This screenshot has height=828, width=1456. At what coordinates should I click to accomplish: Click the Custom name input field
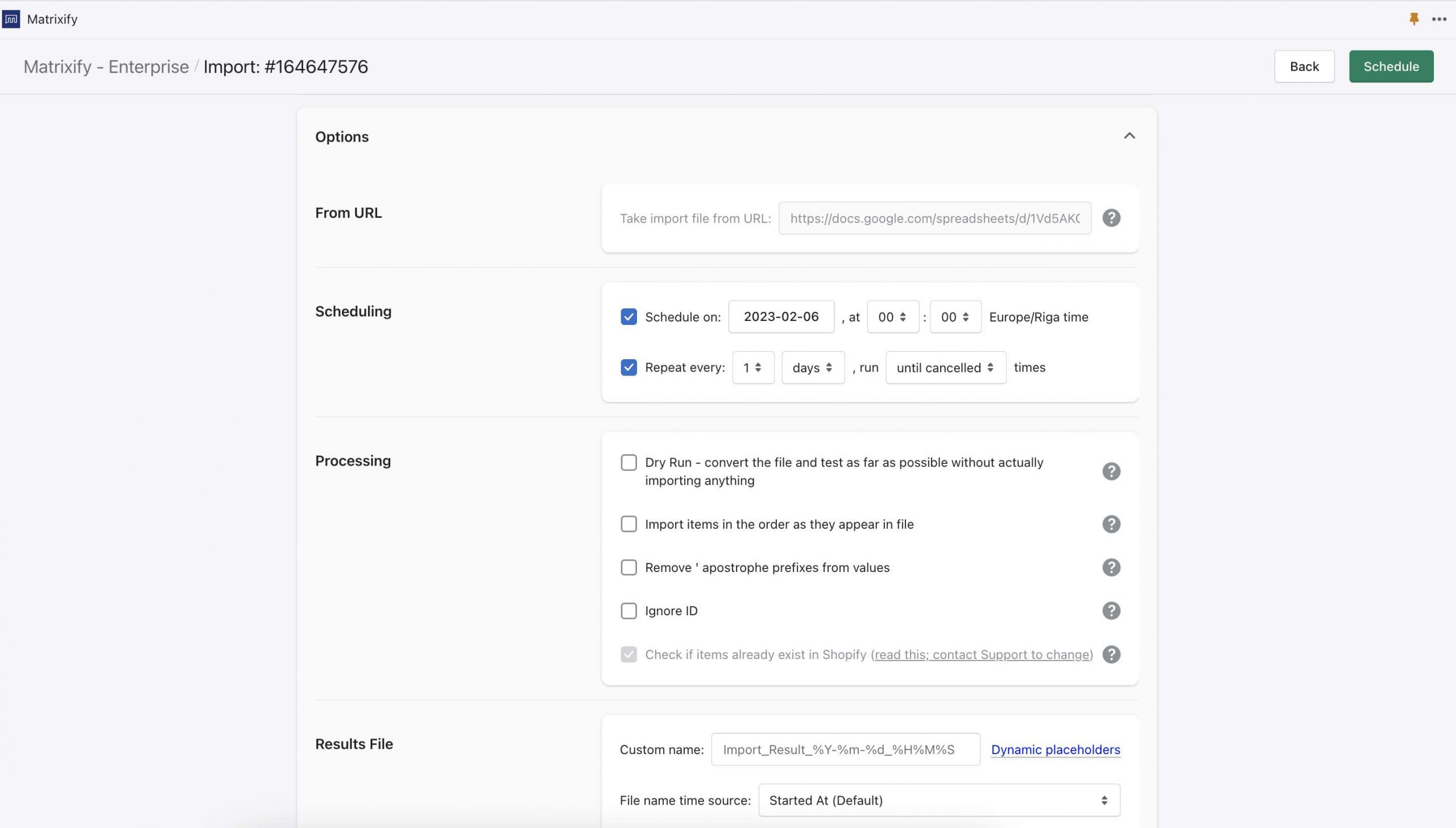[x=845, y=749]
